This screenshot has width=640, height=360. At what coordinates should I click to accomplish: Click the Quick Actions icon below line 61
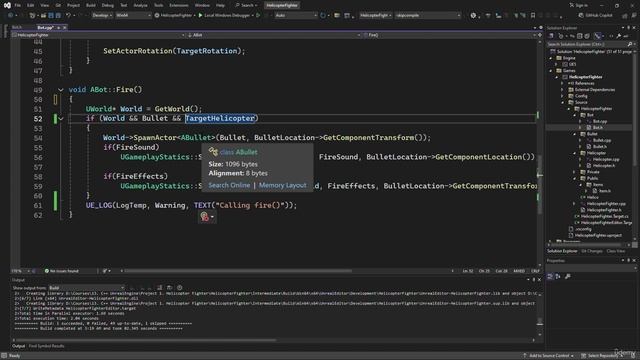[x=207, y=217]
